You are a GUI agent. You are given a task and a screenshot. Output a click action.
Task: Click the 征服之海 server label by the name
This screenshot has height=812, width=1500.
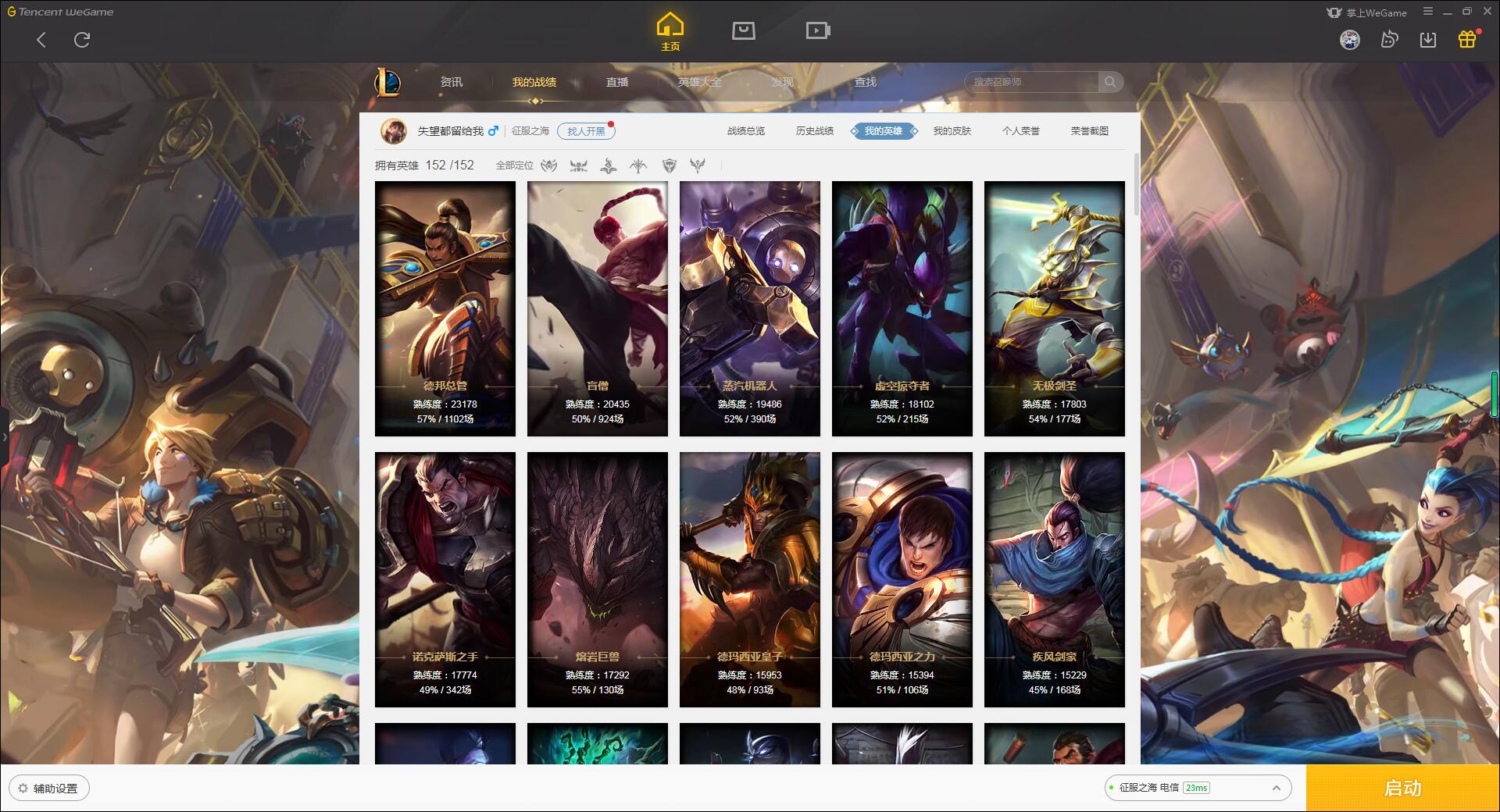(x=530, y=131)
